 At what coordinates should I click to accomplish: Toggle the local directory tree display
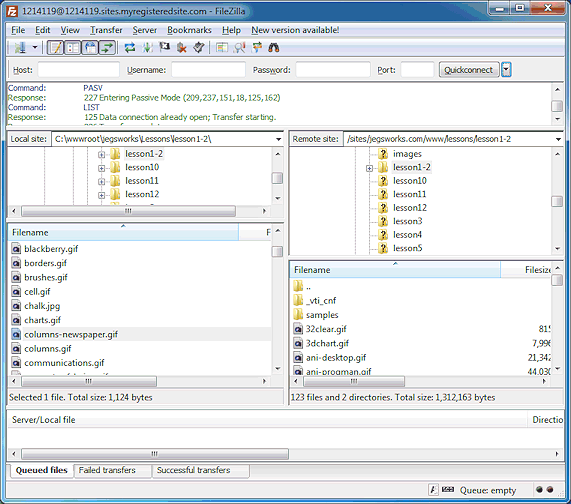pyautogui.click(x=73, y=47)
